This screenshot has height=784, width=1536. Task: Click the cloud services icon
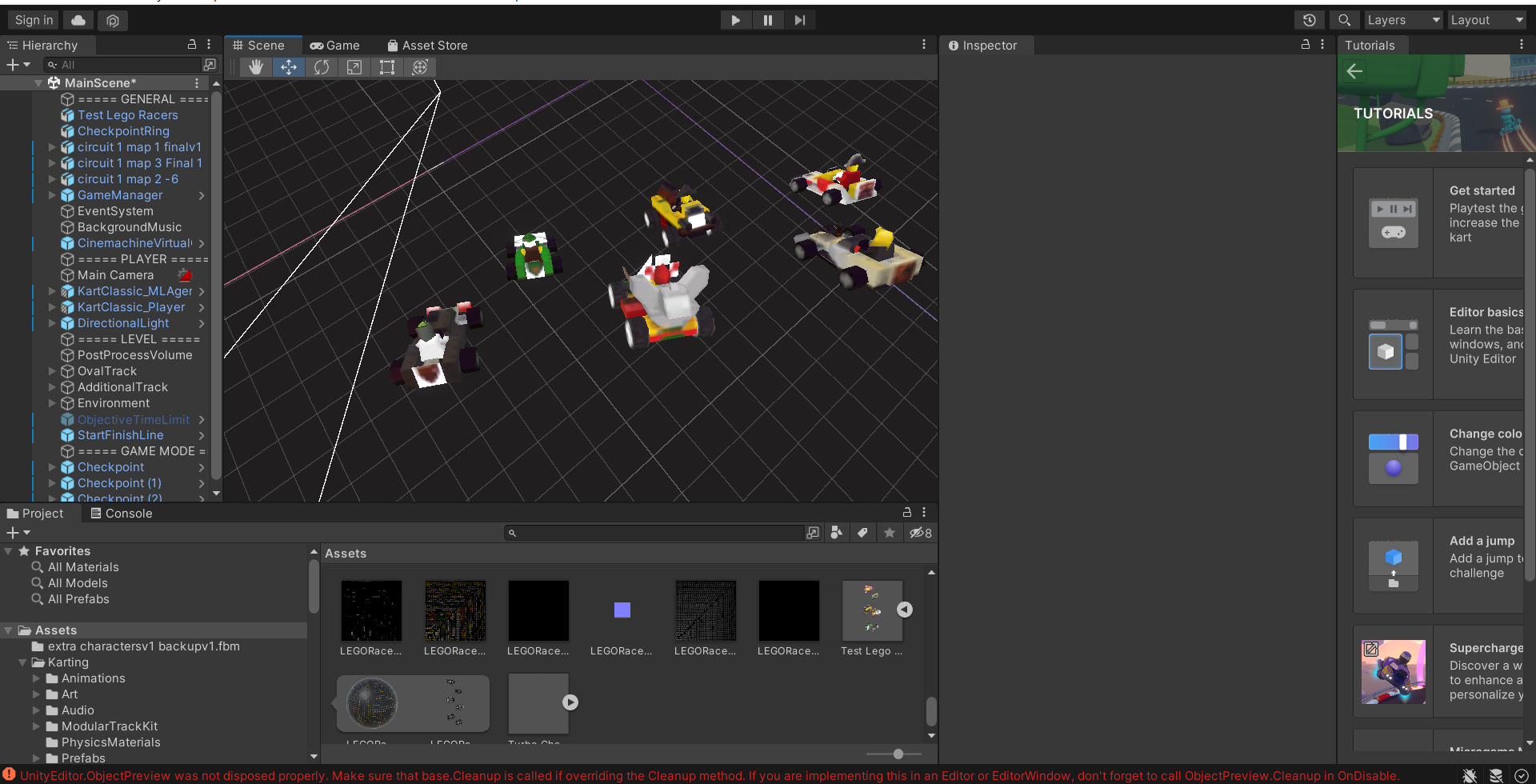[78, 20]
